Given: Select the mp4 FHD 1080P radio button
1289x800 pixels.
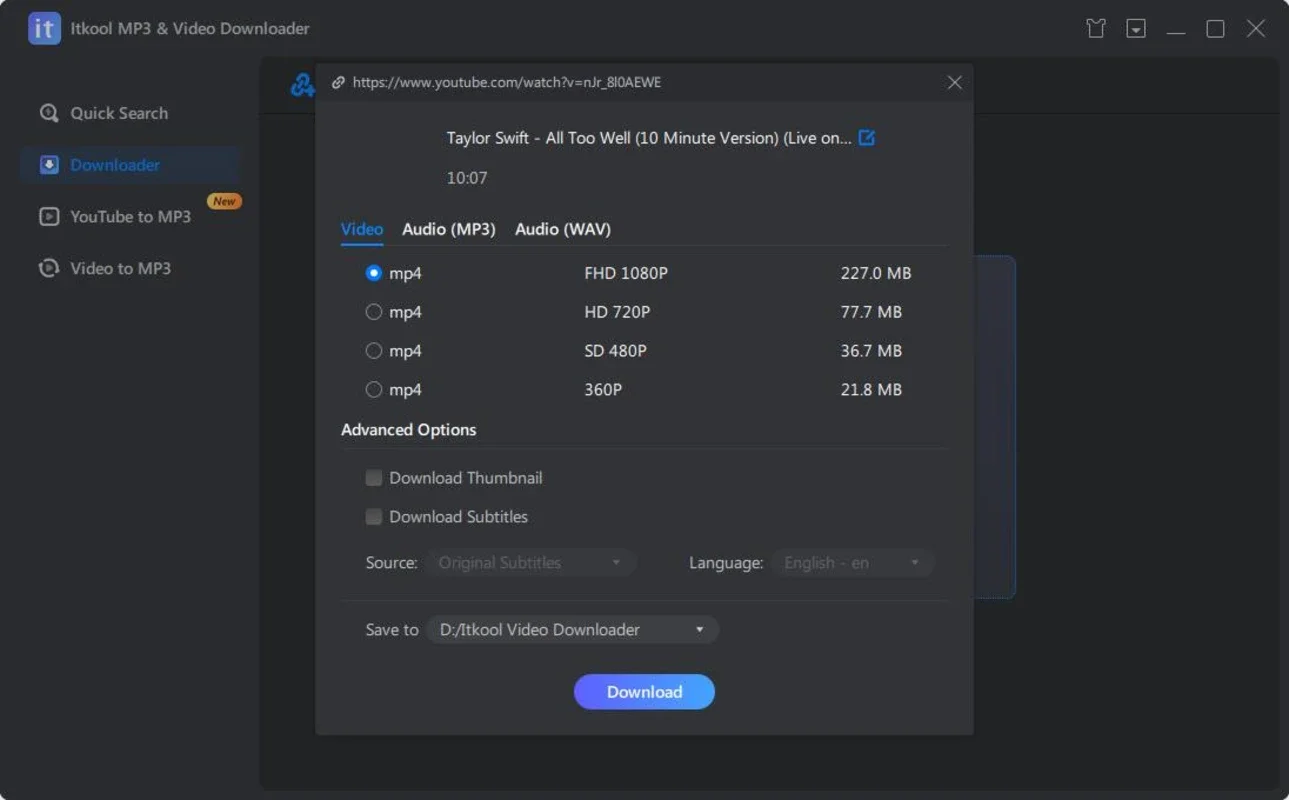Looking at the screenshot, I should [x=374, y=273].
